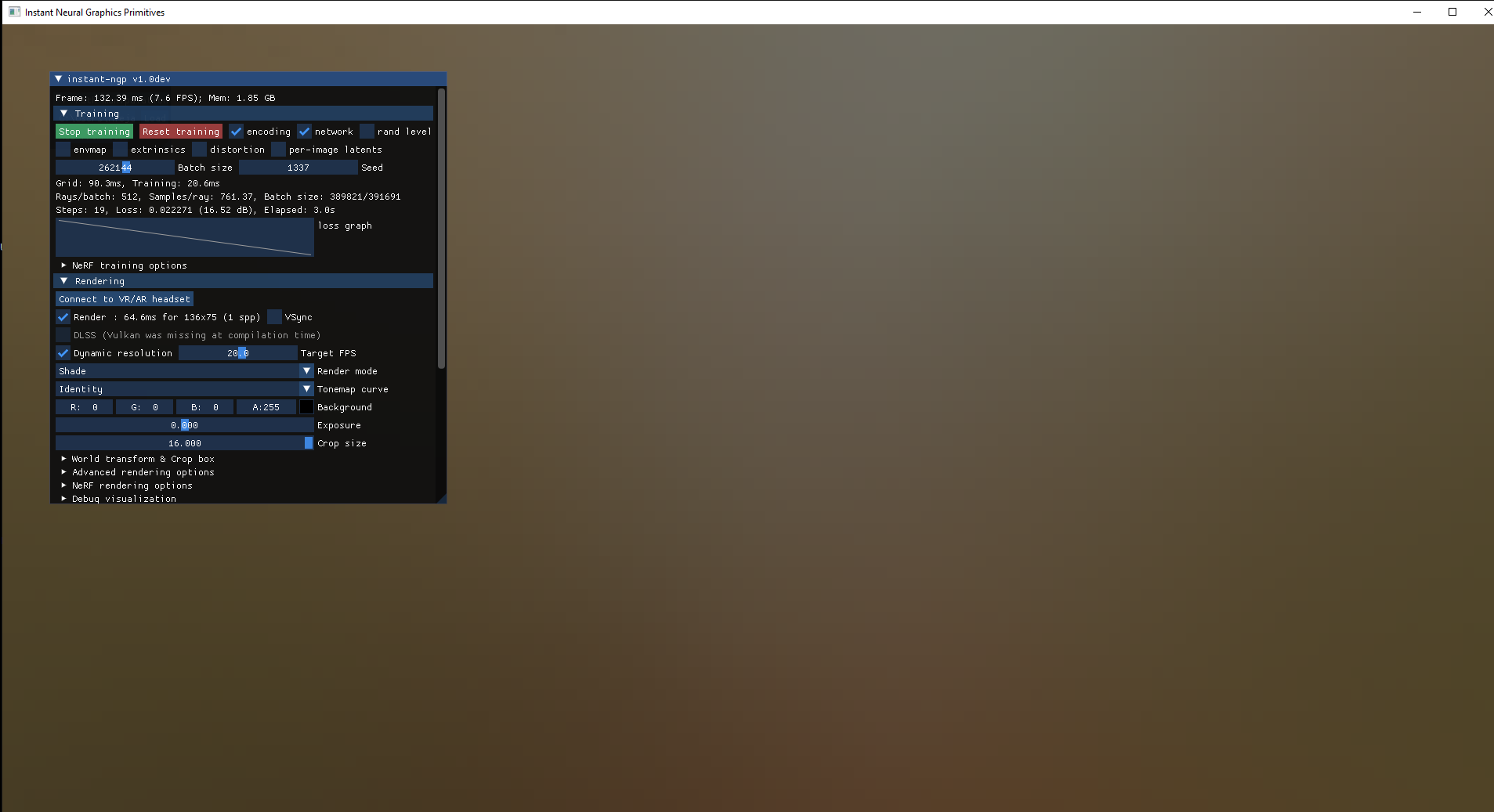Click the app icon in title bar
1494x812 pixels.
click(14, 12)
